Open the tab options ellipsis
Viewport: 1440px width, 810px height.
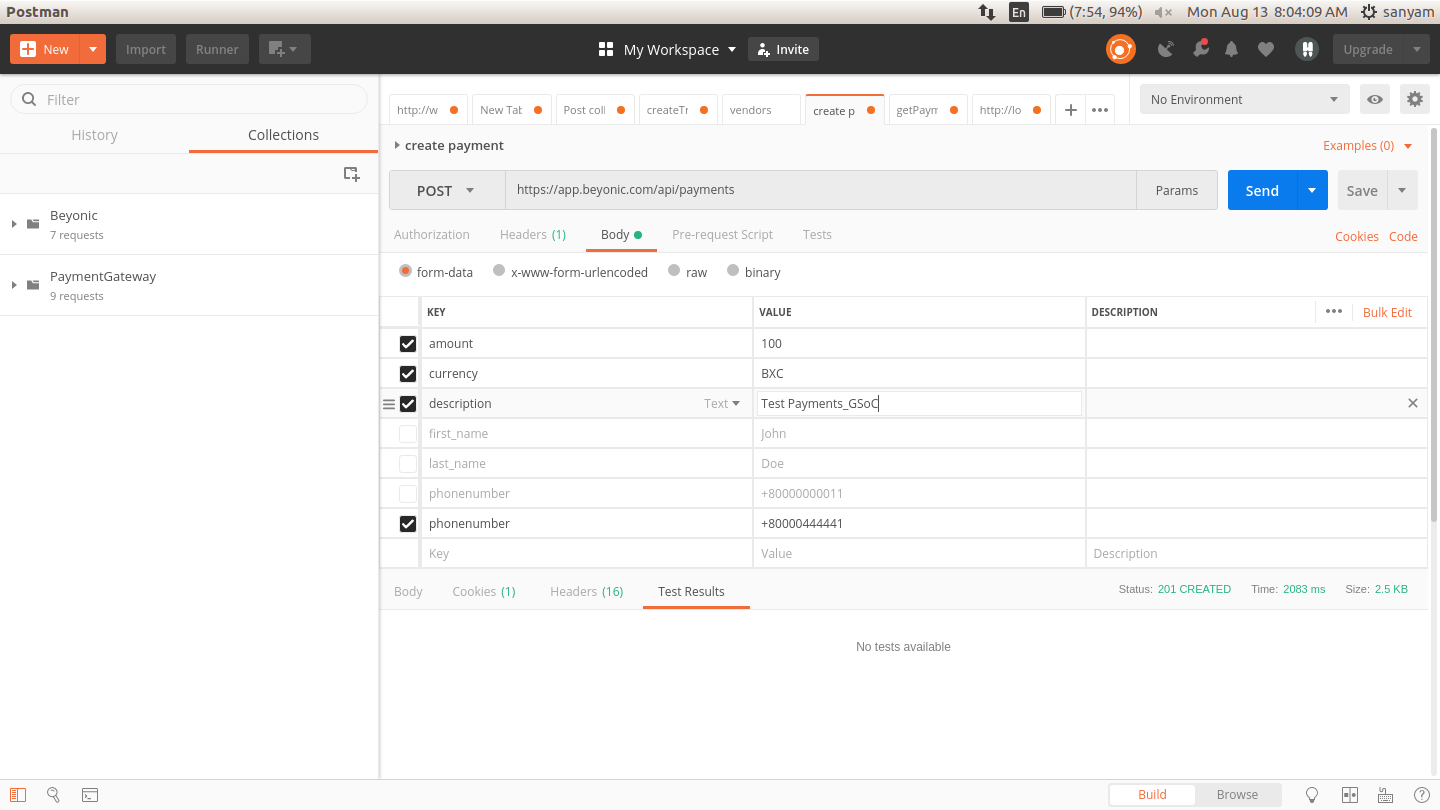1100,110
